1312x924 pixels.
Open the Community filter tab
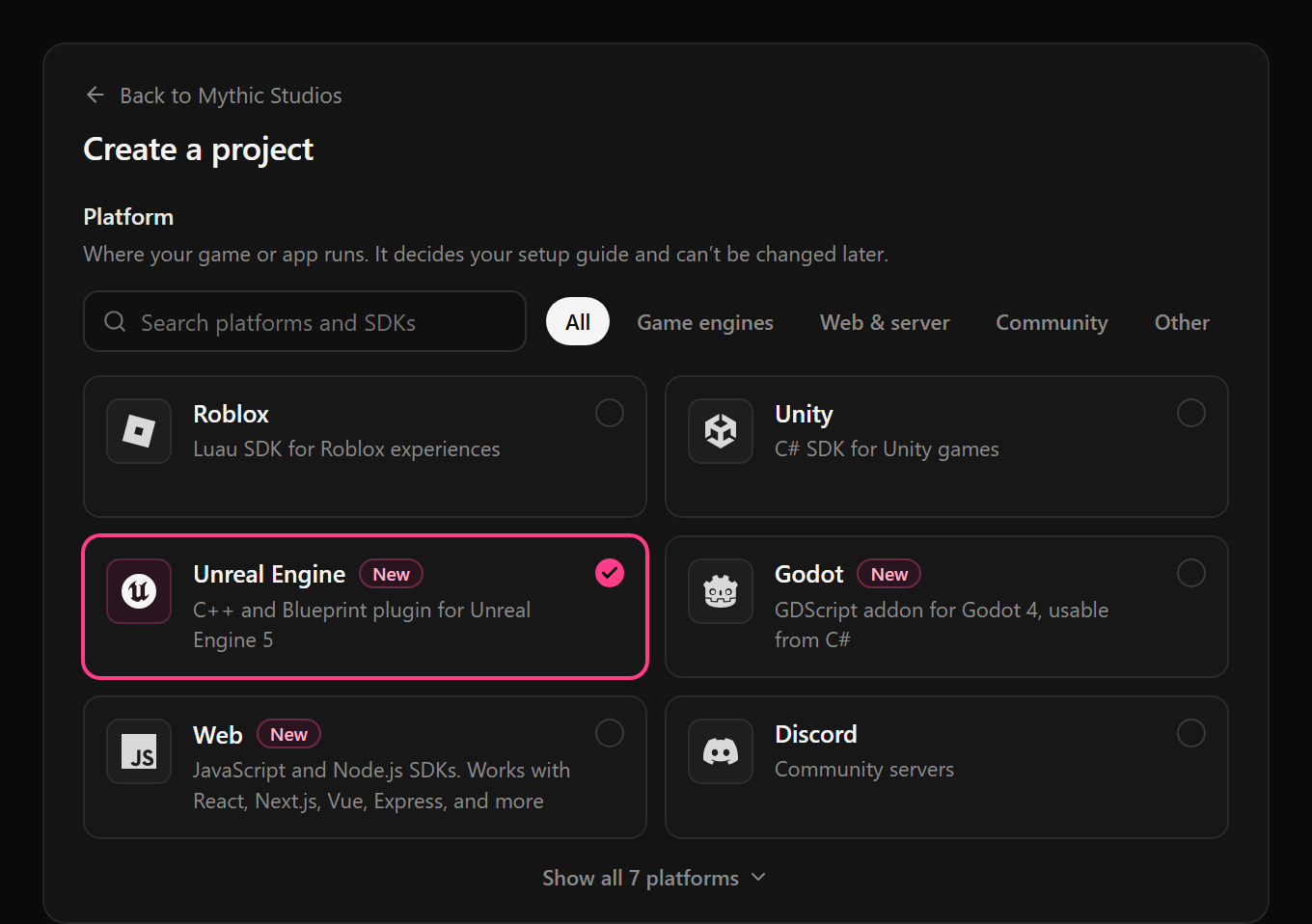tap(1052, 322)
